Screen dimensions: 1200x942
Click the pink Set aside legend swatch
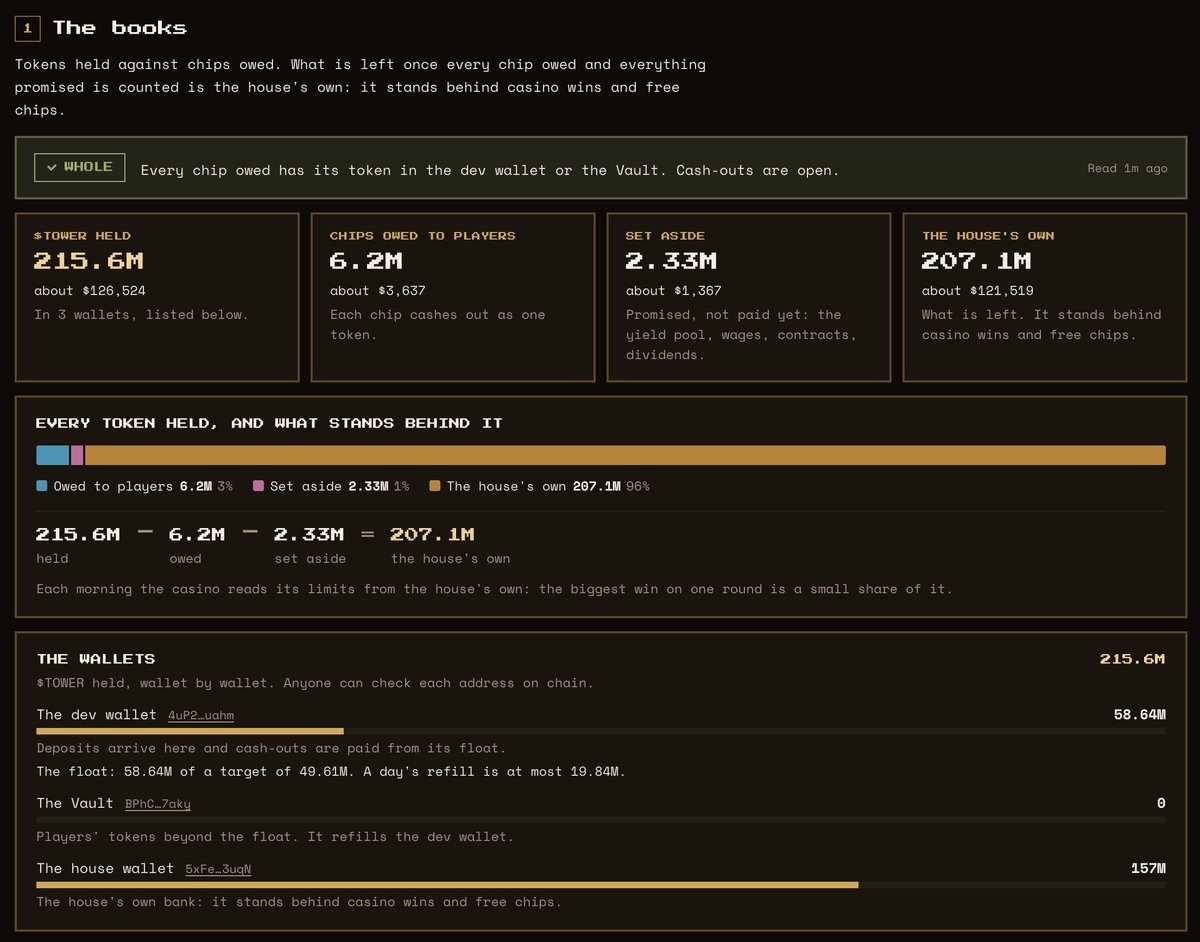point(259,486)
